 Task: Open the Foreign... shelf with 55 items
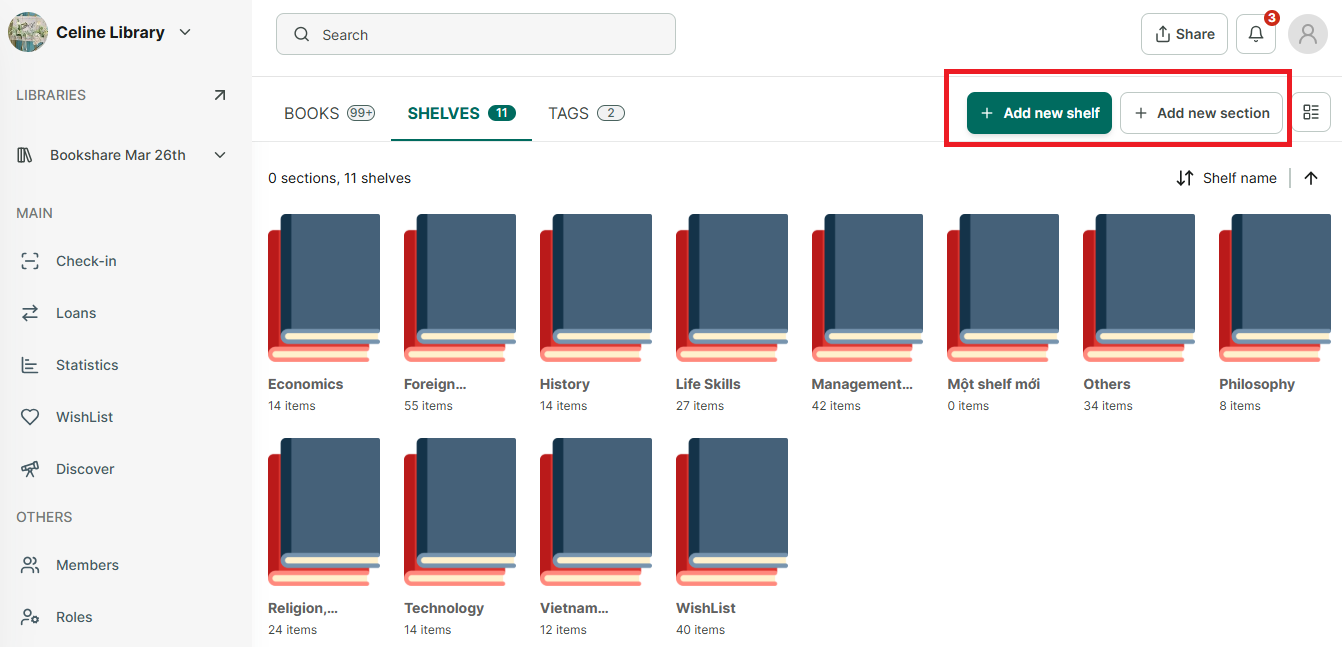pos(460,288)
